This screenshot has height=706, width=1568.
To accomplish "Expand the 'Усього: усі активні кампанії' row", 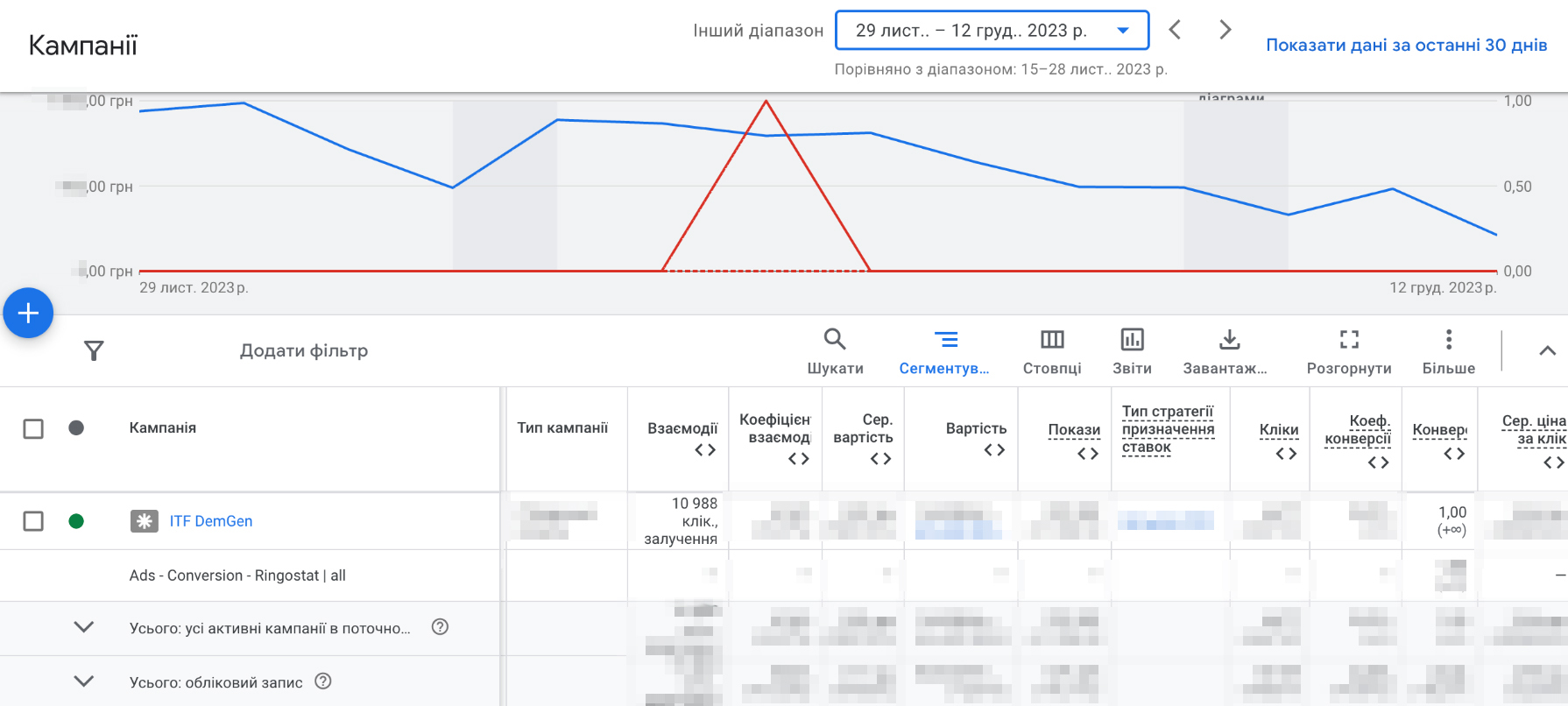I will click(x=84, y=627).
